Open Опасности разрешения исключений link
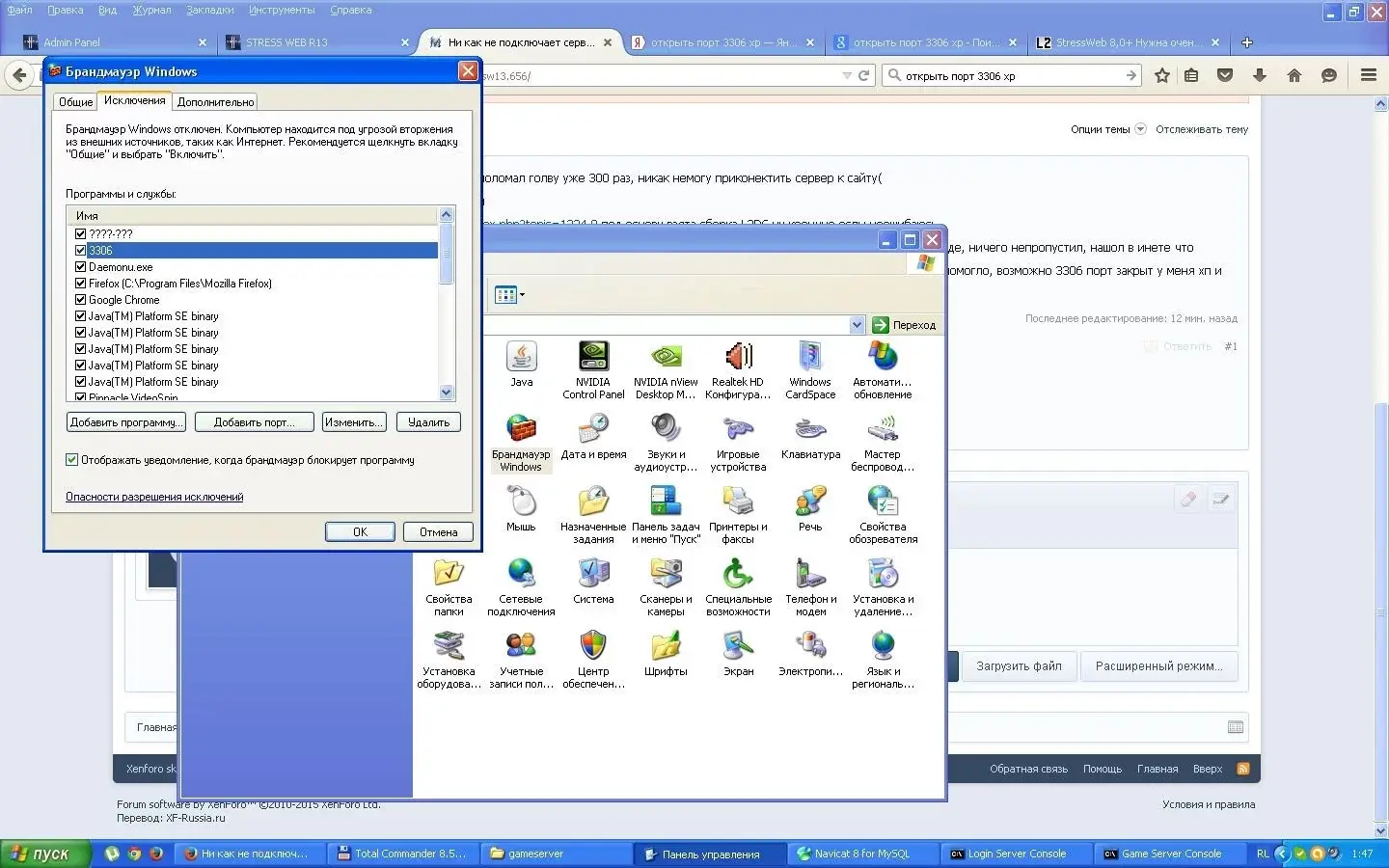The height and width of the screenshot is (868, 1389). pos(154,497)
